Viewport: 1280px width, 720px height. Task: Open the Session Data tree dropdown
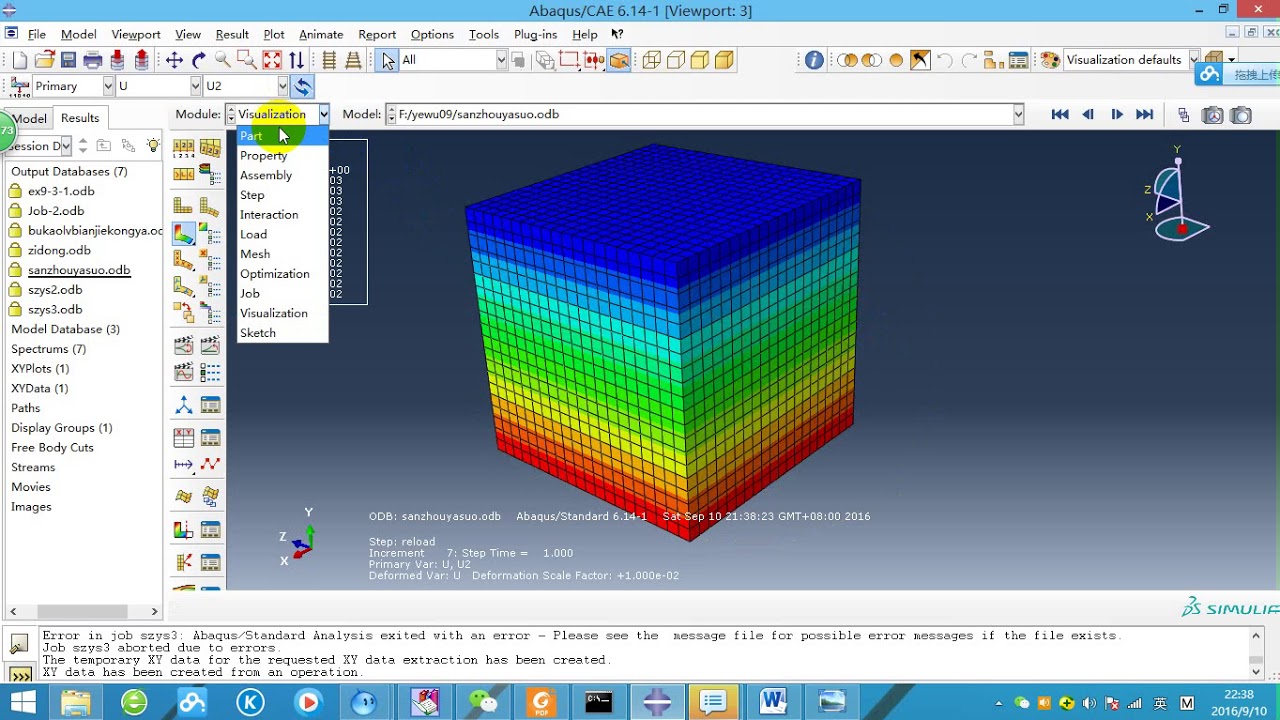pyautogui.click(x=65, y=146)
